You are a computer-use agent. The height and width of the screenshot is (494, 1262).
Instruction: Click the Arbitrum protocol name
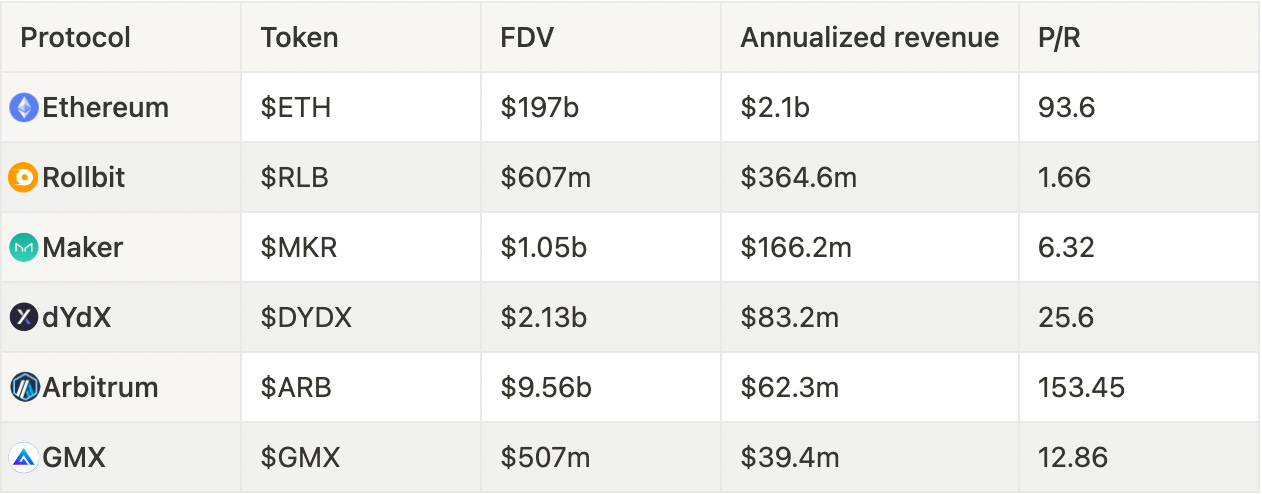pyautogui.click(x=100, y=387)
